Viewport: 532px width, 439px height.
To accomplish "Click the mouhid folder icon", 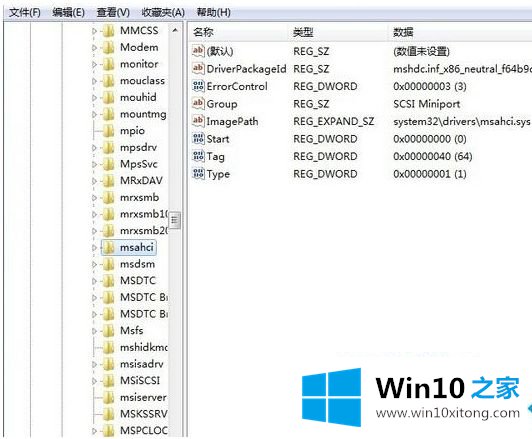I will coord(109,97).
